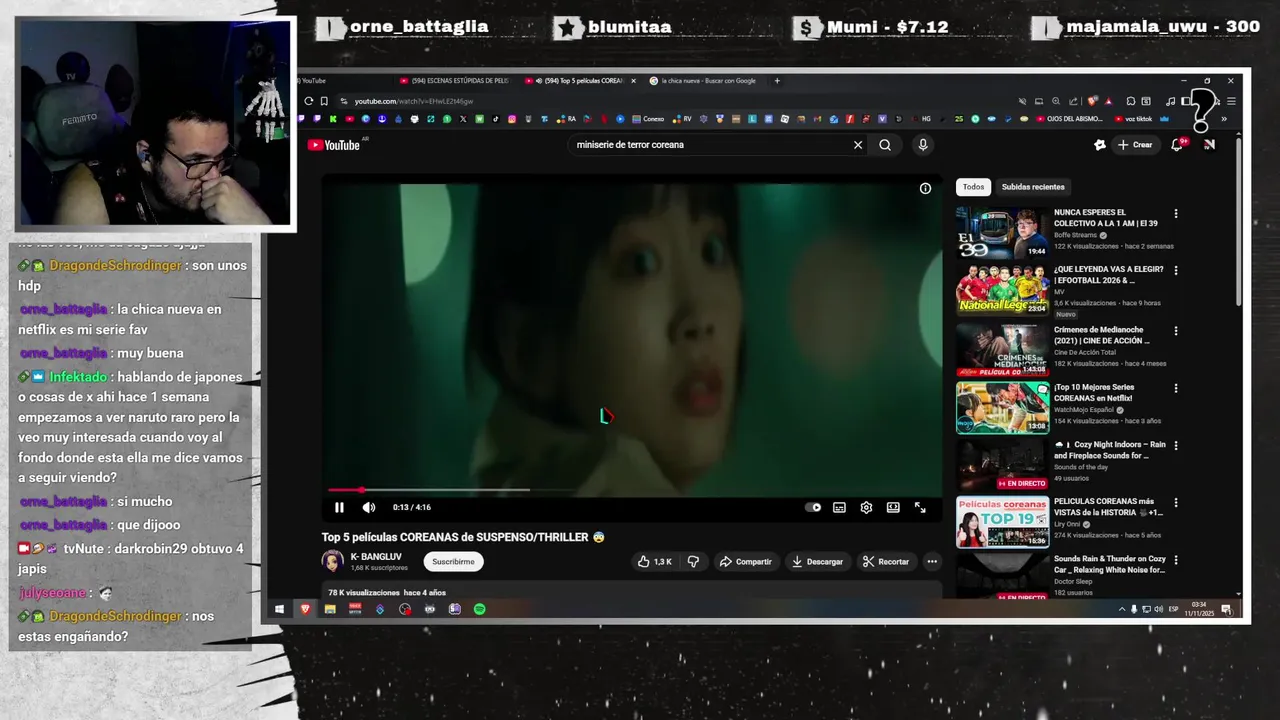Open options for '¿QUE LEYENDA VAS A ELEGIR?' video
1280x720 pixels.
1176,271
